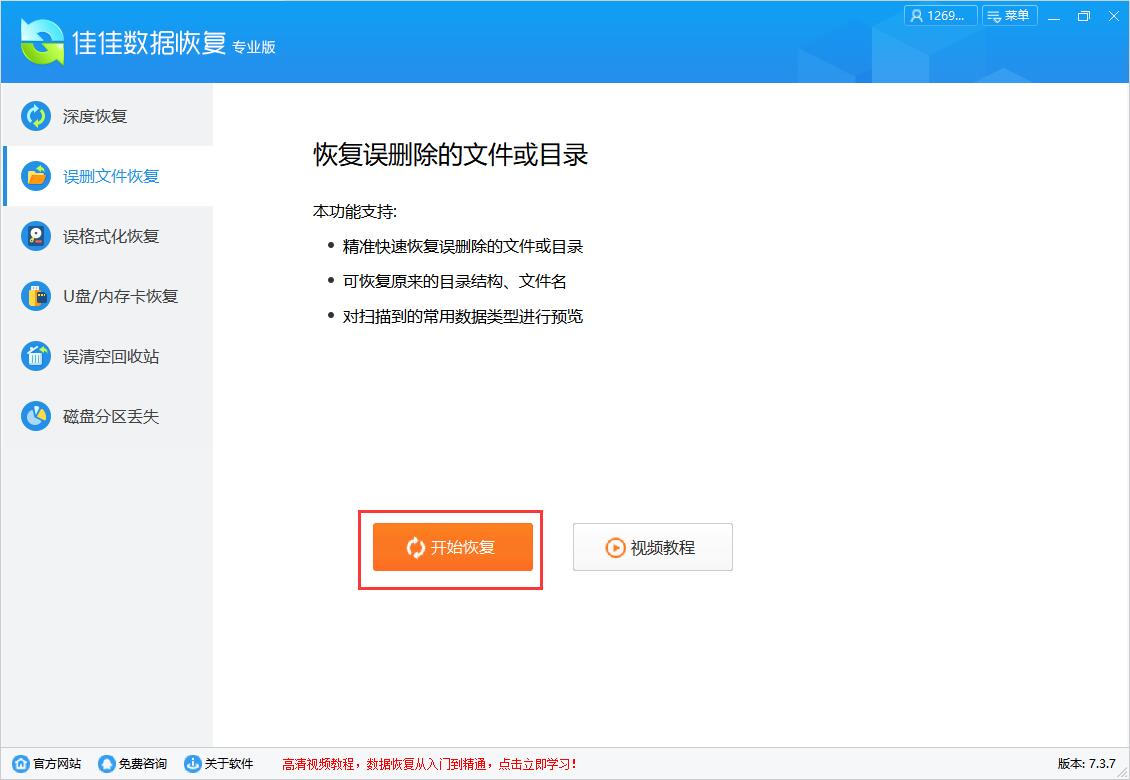This screenshot has height=780, width=1130.
Task: Open the user account 1269... panel
Action: [x=939, y=15]
